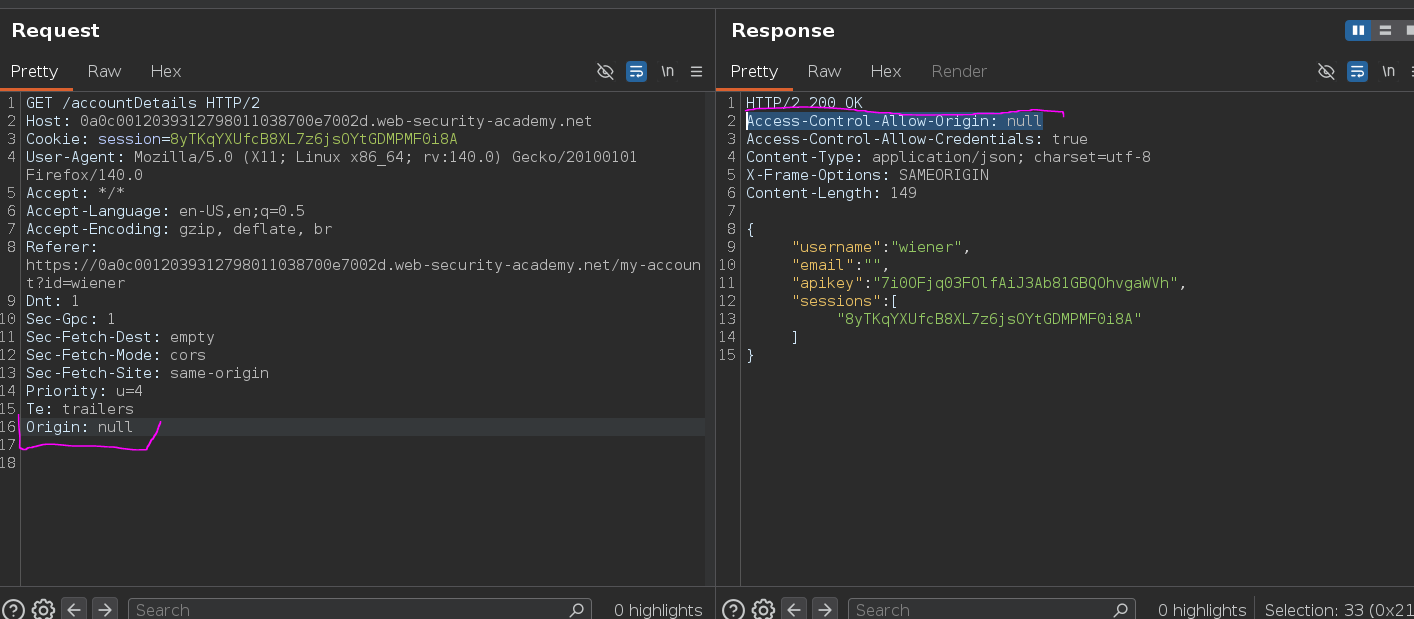Click the 'Te: trailers' header line
This screenshot has height=619, width=1414.
click(x=80, y=409)
